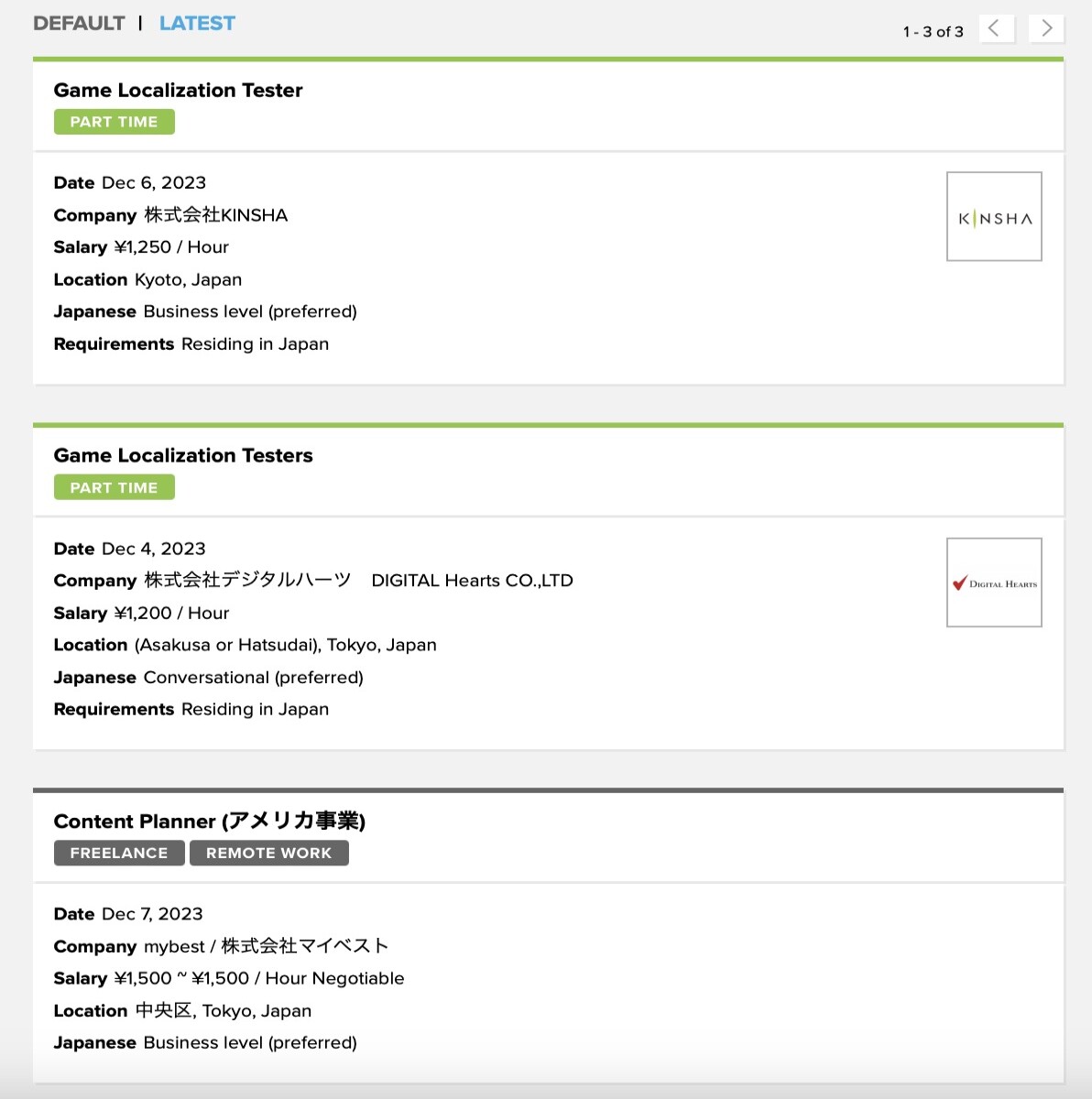1092x1099 pixels.
Task: Go to the previous results page arrow
Action: coord(996,28)
